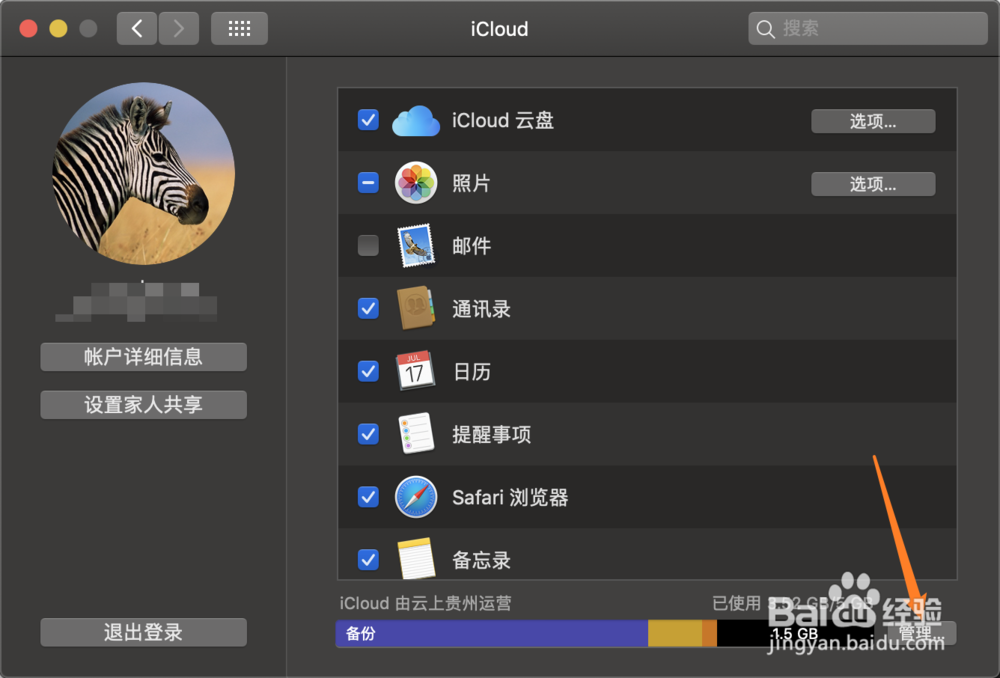Open 选项 for 照片
This screenshot has width=1000, height=678.
(x=873, y=183)
